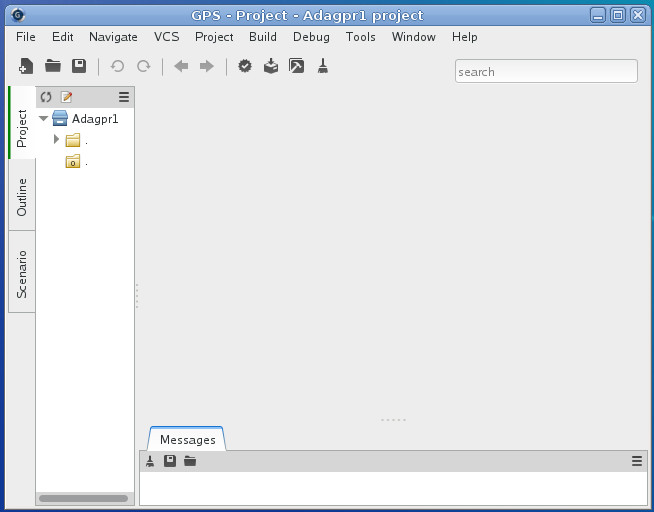Open the Edit menu
Image resolution: width=654 pixels, height=512 pixels.
[x=63, y=37]
